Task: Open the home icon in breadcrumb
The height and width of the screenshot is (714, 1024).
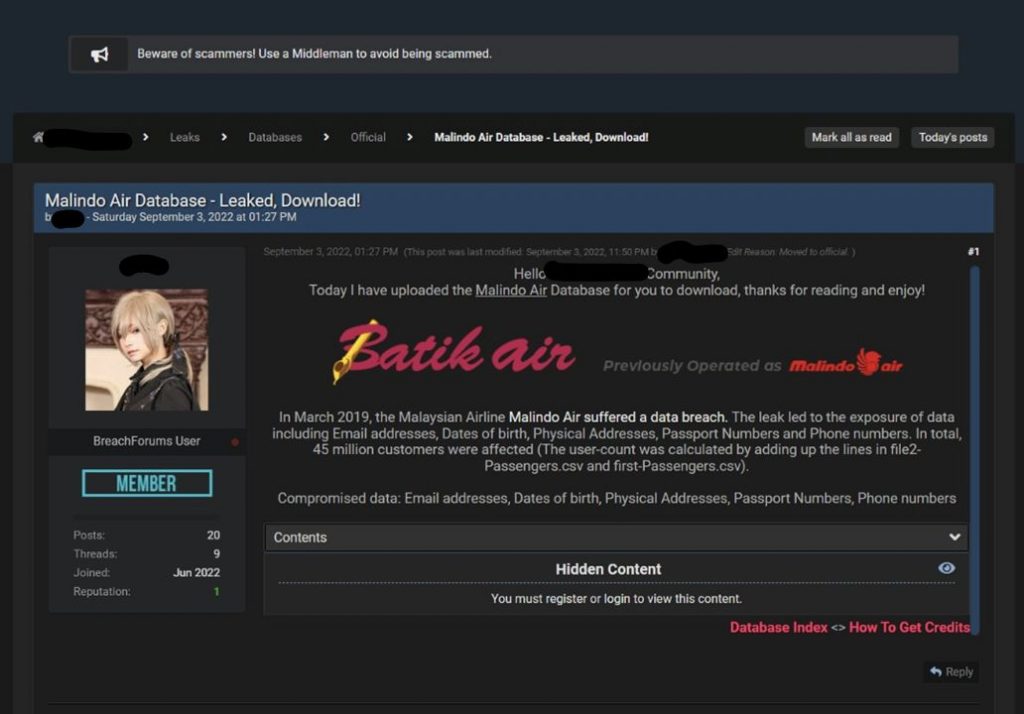Action: 38,137
